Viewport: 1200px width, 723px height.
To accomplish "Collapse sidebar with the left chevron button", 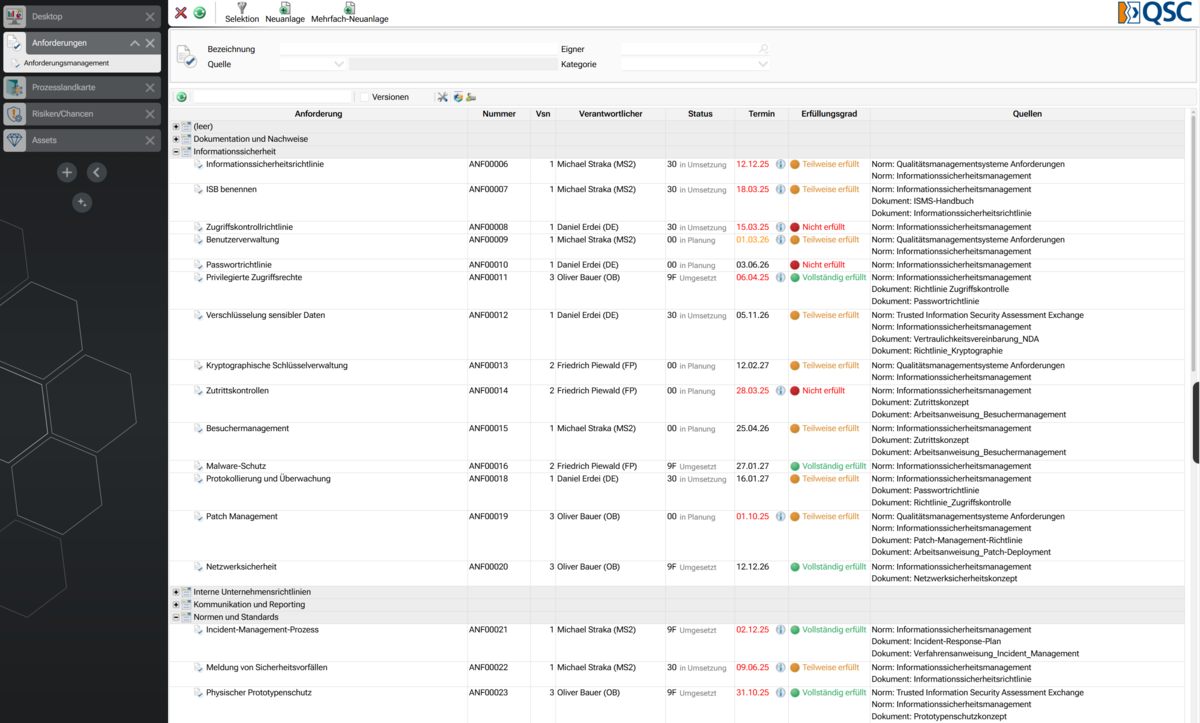I will click(96, 172).
